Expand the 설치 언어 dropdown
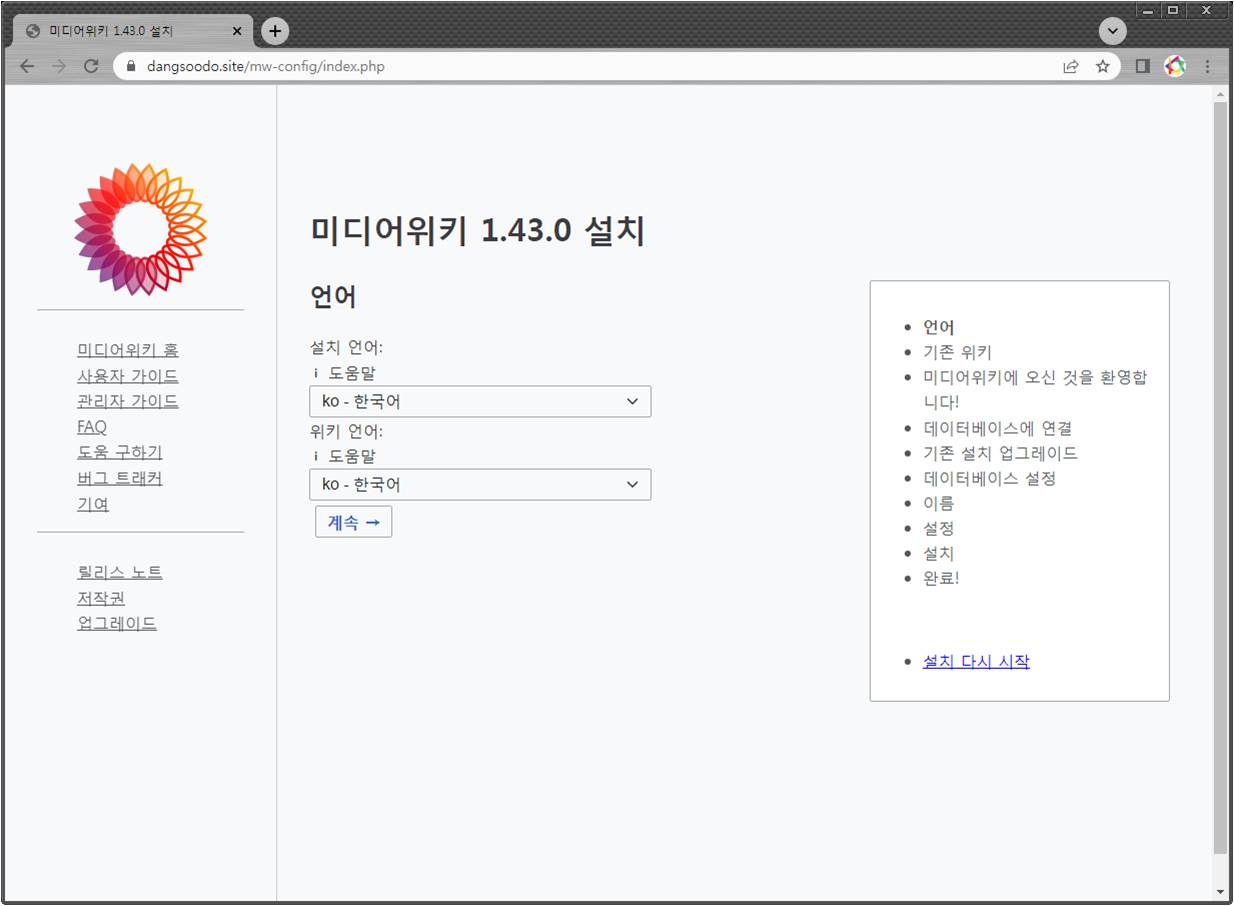1234x906 pixels. (480, 402)
